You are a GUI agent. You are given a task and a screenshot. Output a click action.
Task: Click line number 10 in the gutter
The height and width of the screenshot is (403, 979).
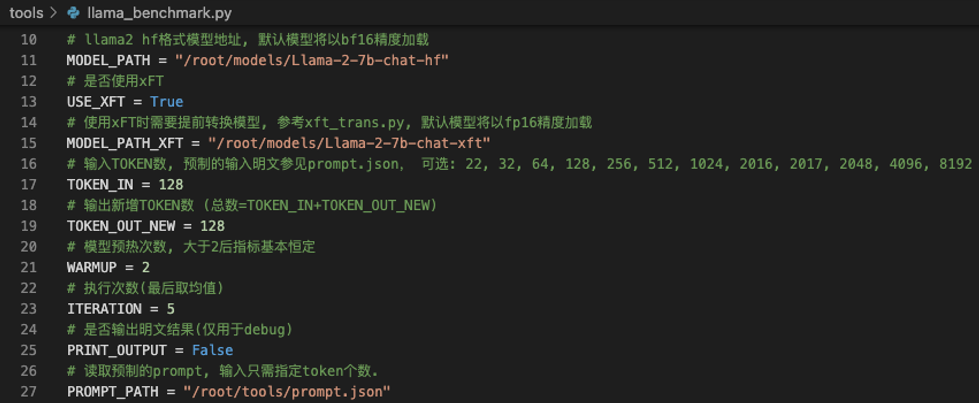(29, 40)
